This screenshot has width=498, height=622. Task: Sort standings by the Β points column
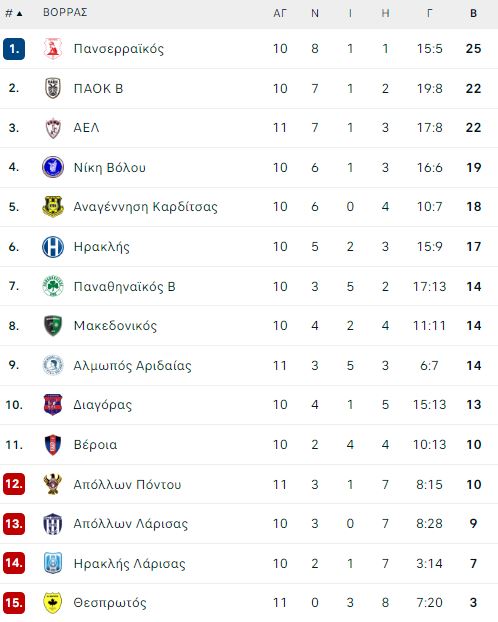(x=473, y=13)
